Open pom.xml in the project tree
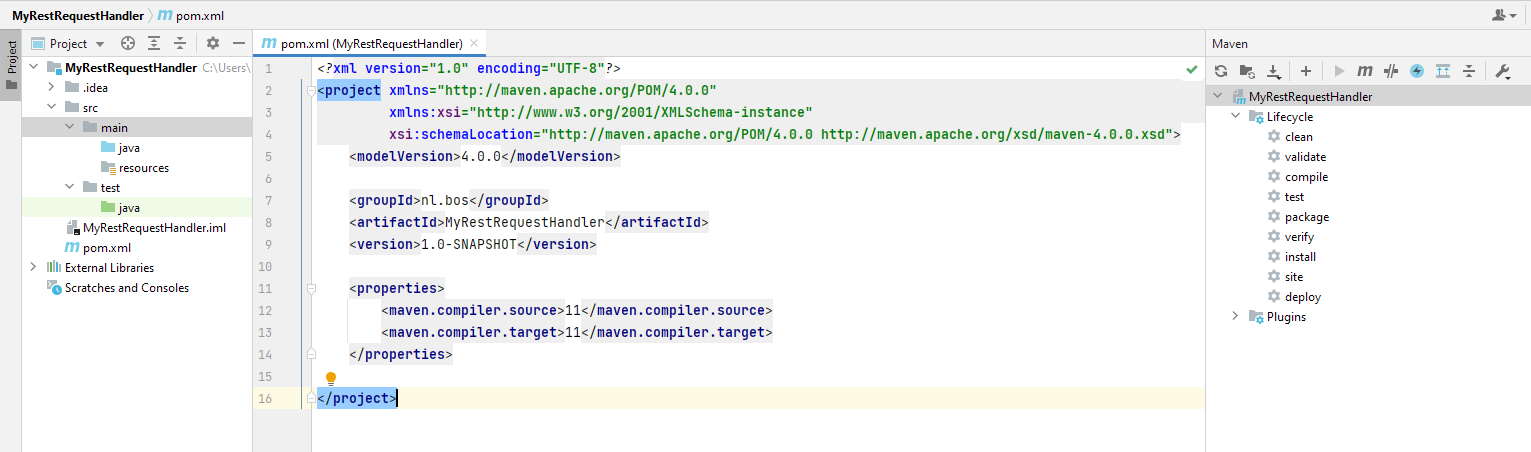This screenshot has width=1531, height=452. point(106,248)
